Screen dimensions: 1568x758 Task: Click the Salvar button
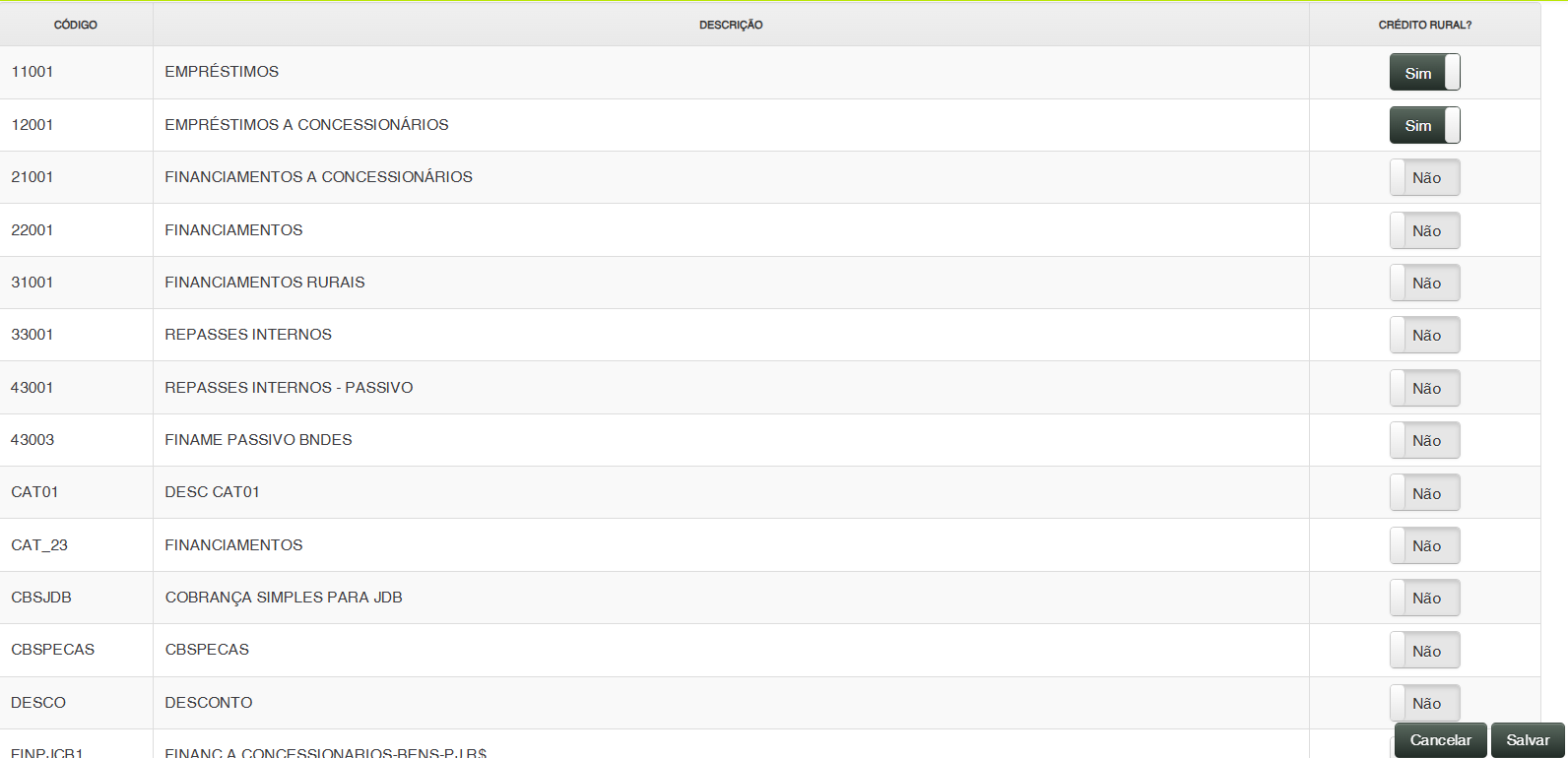tap(1527, 740)
